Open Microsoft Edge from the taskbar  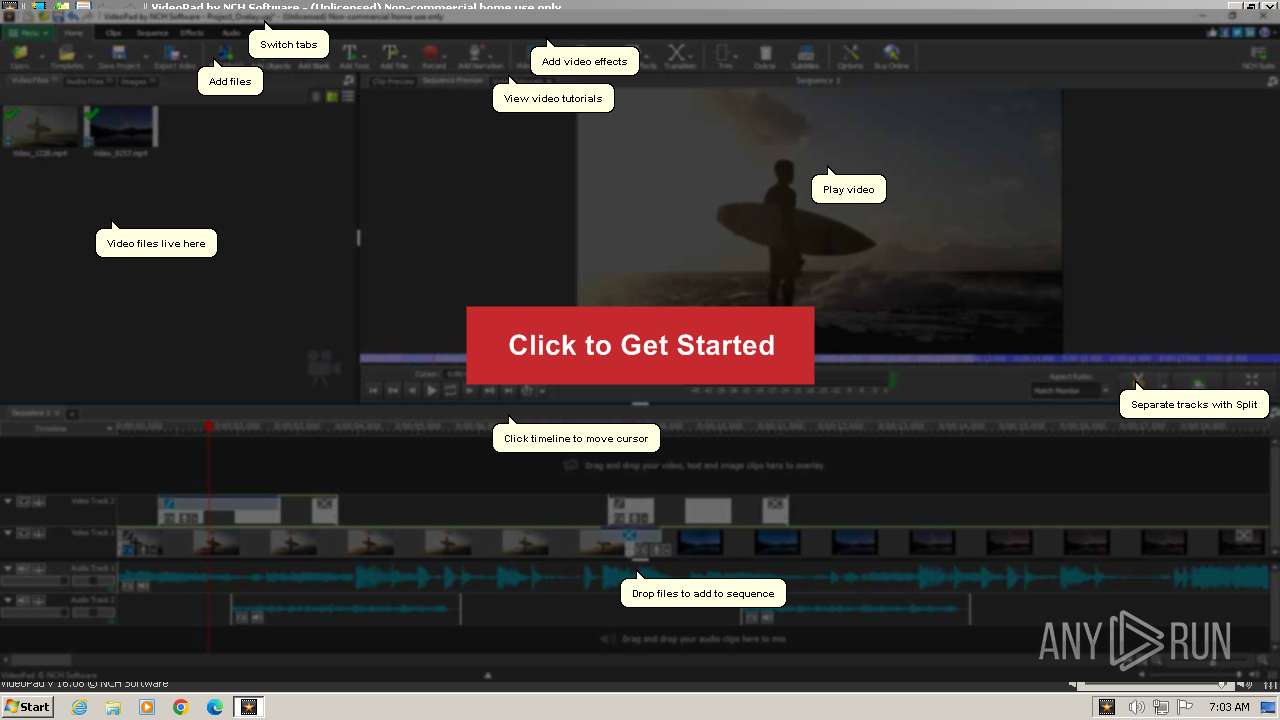[214, 707]
